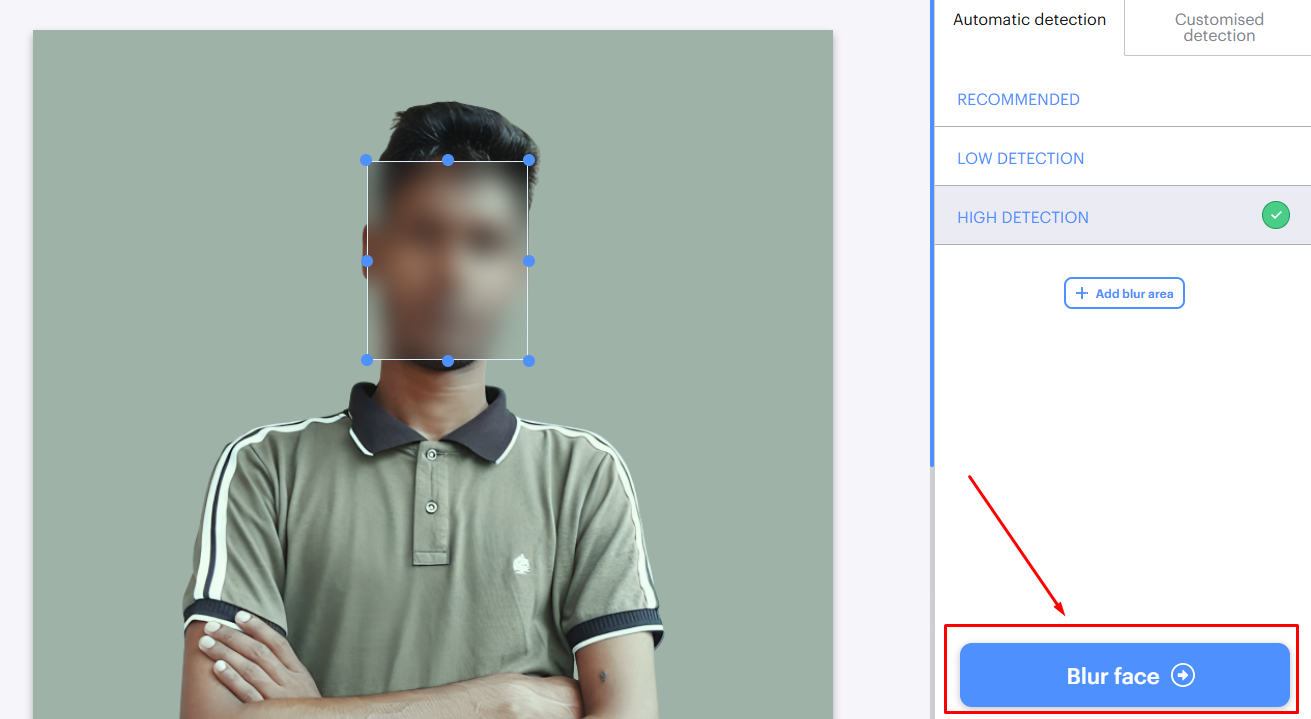Click the circular arrow icon inside Blur face button

[1183, 675]
